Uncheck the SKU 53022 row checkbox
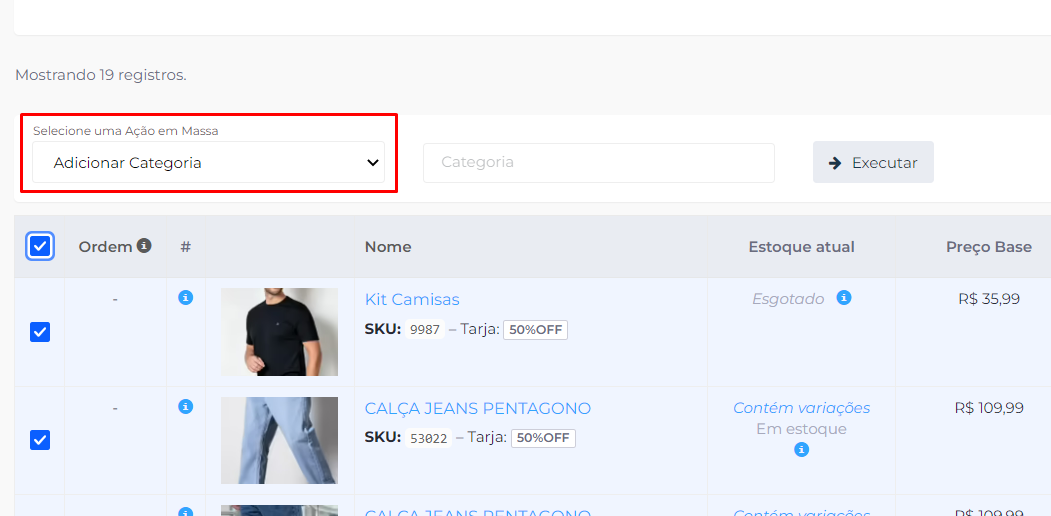 coord(40,440)
